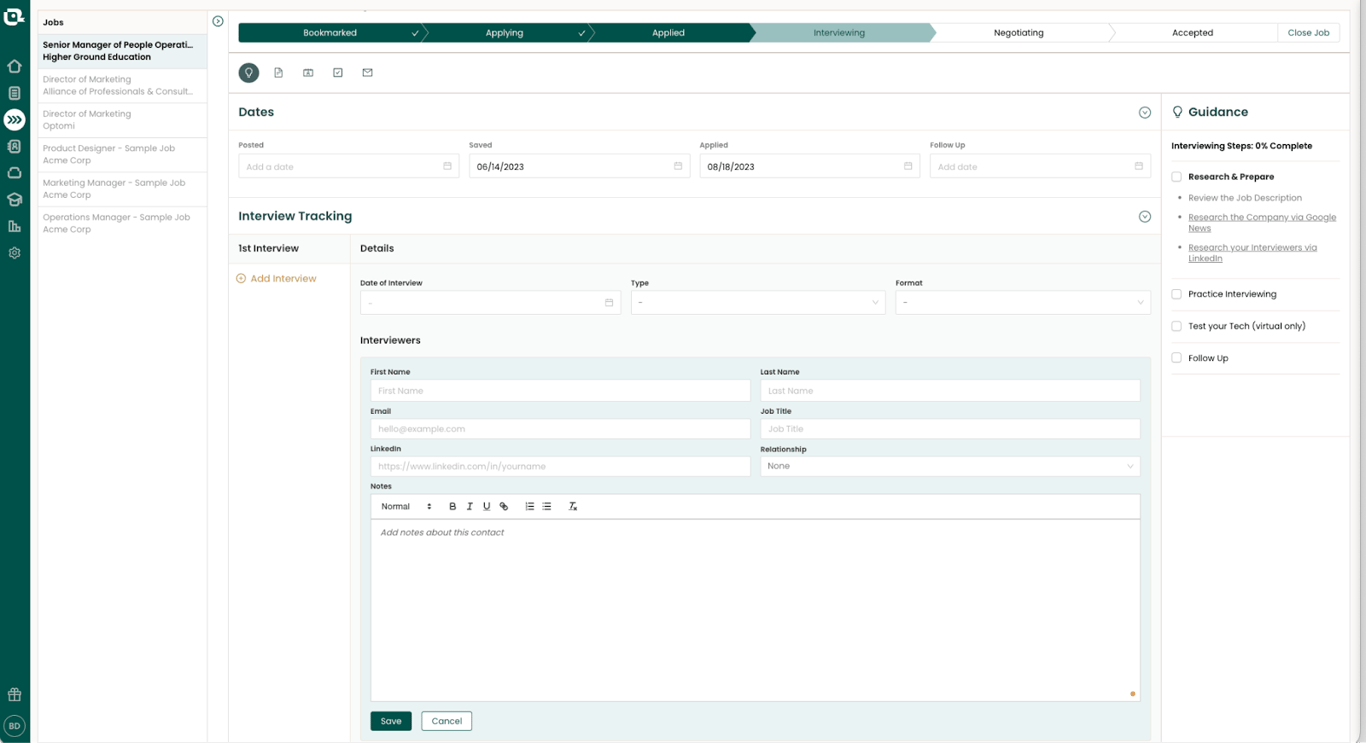This screenshot has height=743, width=1366.
Task: Open the Applied date picker
Action: pyautogui.click(x=809, y=166)
